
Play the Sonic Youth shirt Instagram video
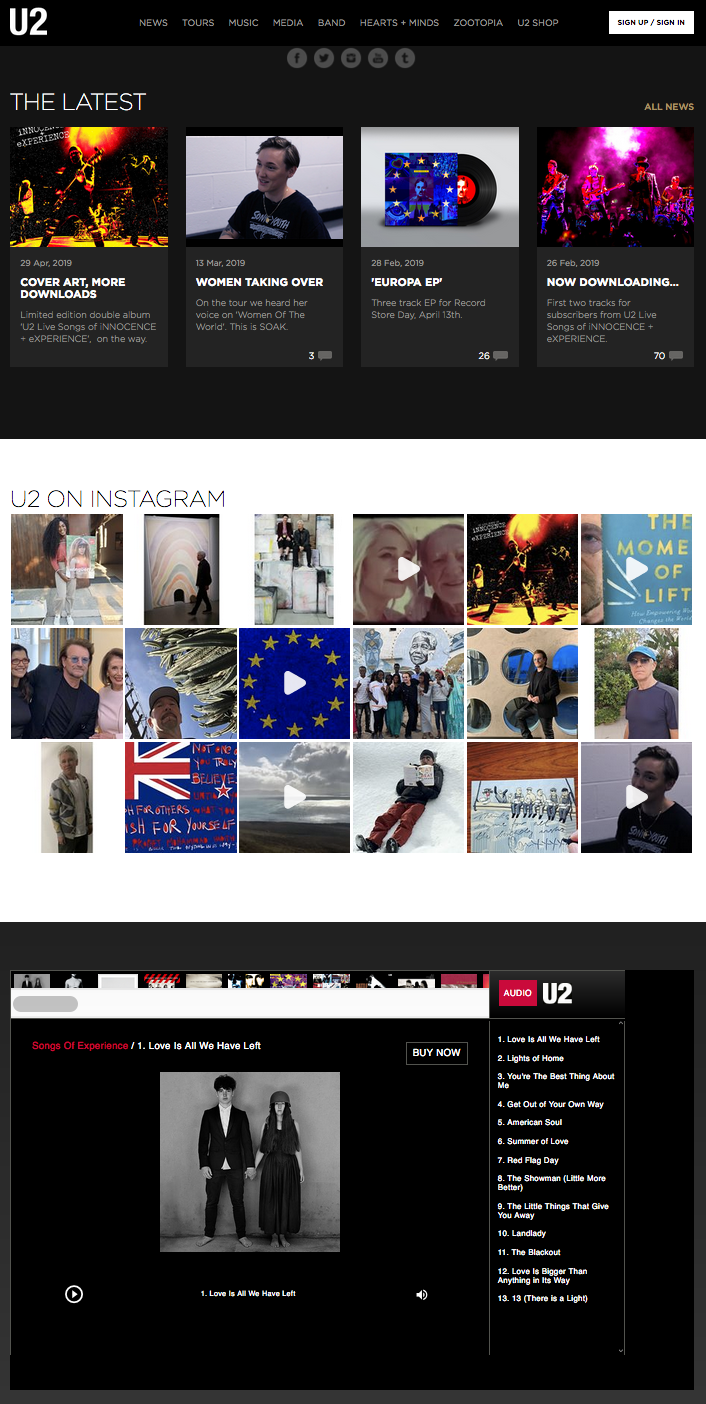[636, 797]
